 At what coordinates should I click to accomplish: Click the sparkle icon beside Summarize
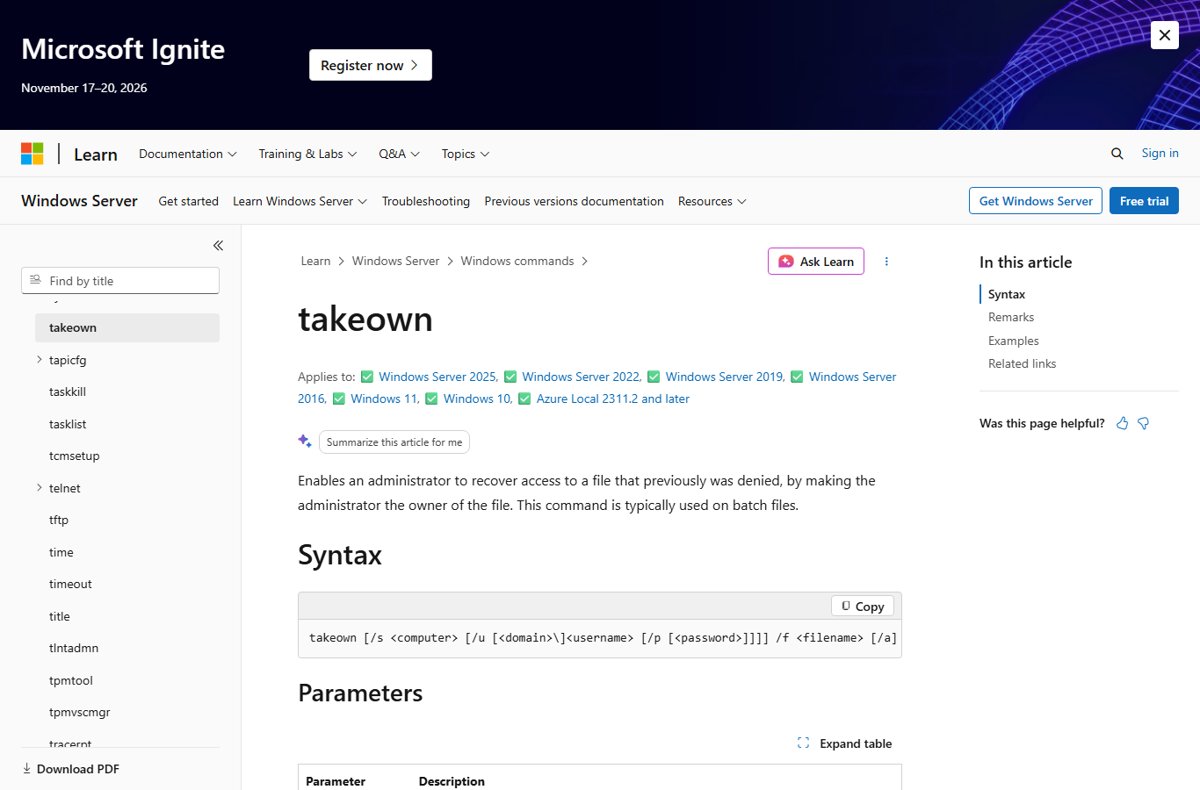click(x=305, y=441)
